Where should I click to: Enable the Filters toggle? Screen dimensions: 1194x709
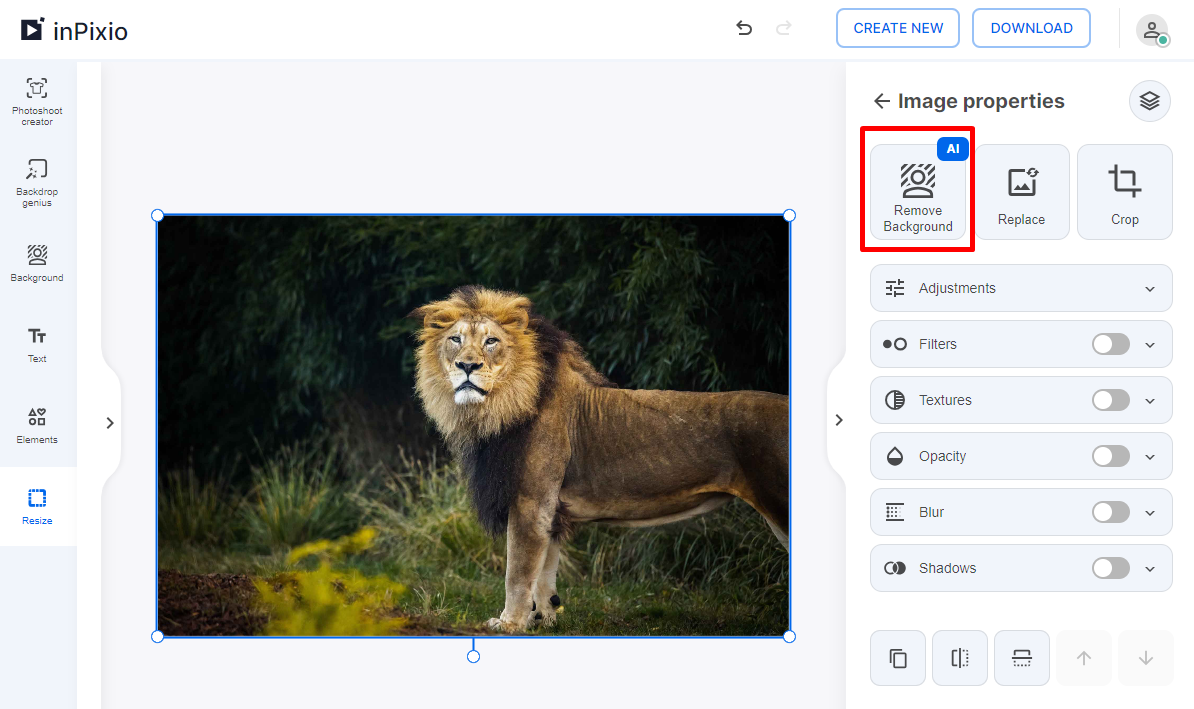pos(1110,344)
